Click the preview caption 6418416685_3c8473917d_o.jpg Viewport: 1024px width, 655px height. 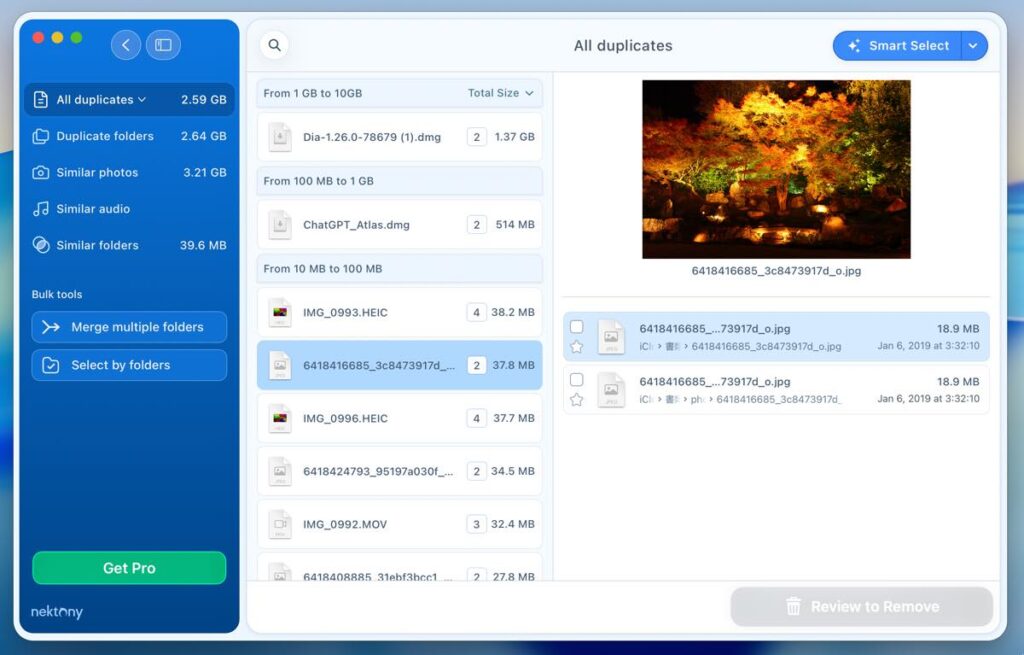click(x=776, y=270)
